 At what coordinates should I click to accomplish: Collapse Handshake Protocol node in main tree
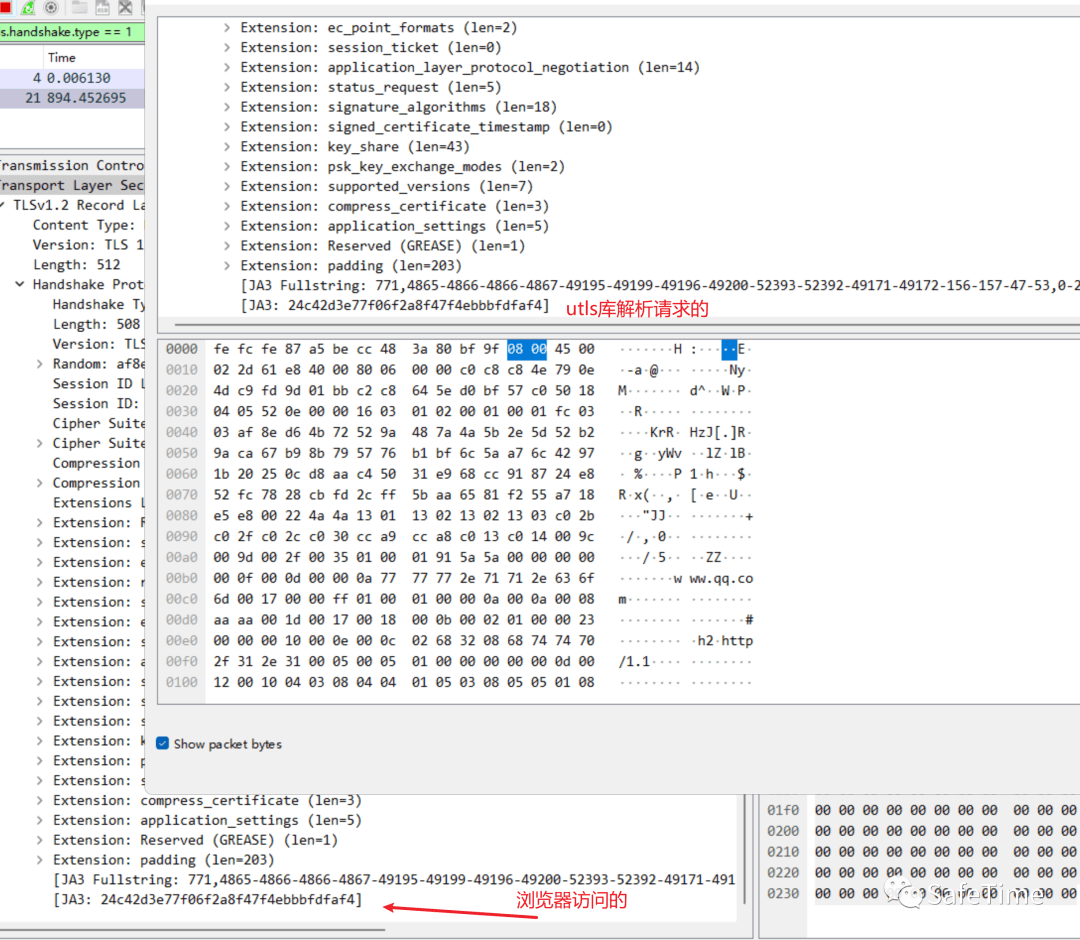[20, 284]
